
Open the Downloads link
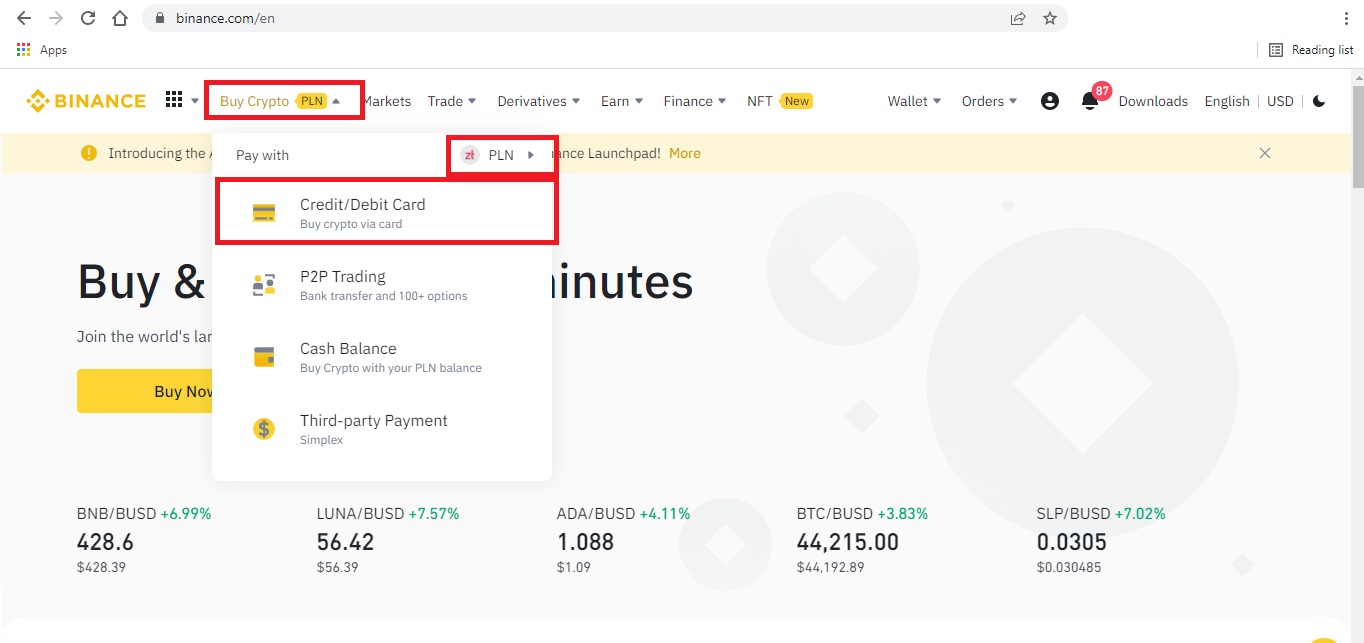point(1153,101)
